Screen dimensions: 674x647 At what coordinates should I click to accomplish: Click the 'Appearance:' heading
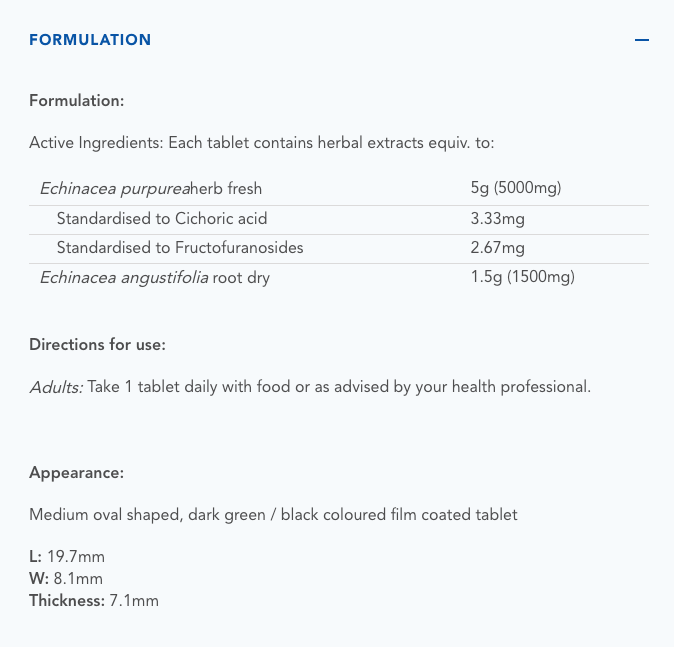[x=76, y=473]
